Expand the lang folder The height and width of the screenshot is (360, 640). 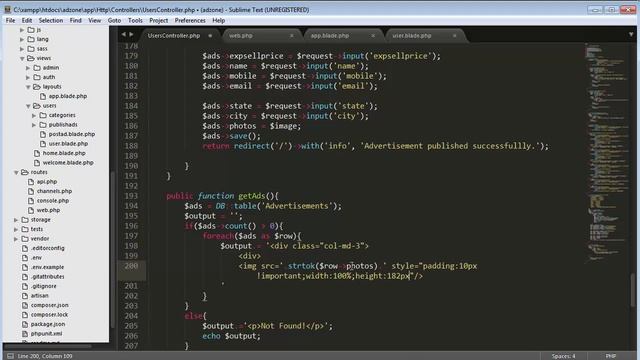coord(22,39)
